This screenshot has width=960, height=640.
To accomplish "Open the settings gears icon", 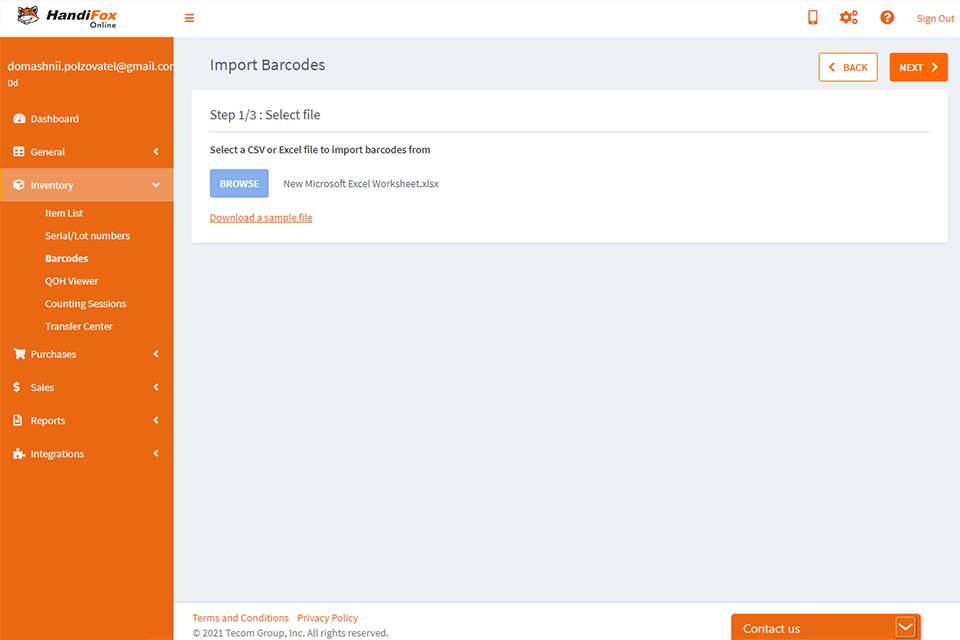I will coord(849,17).
